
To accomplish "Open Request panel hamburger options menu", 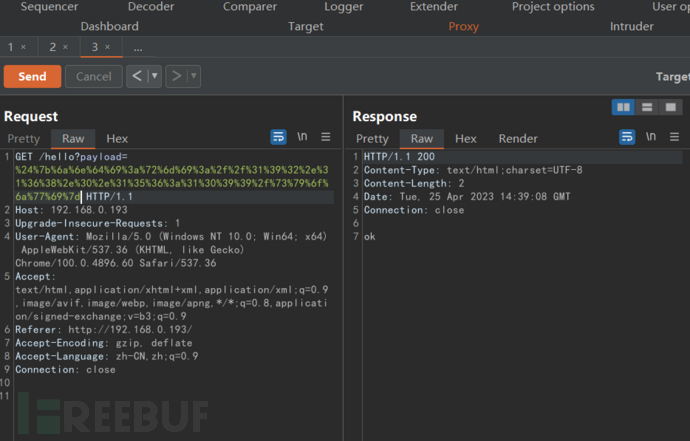I will [326, 137].
